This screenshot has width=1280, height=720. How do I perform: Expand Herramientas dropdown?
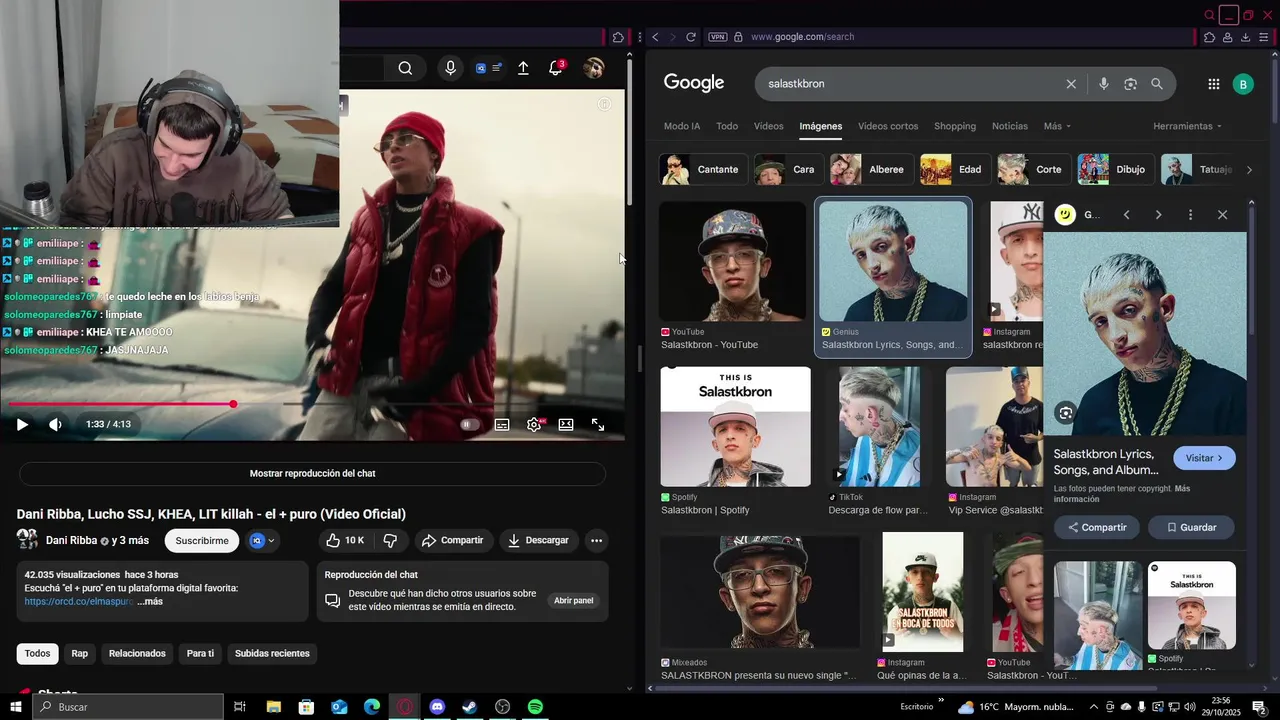[1187, 126]
